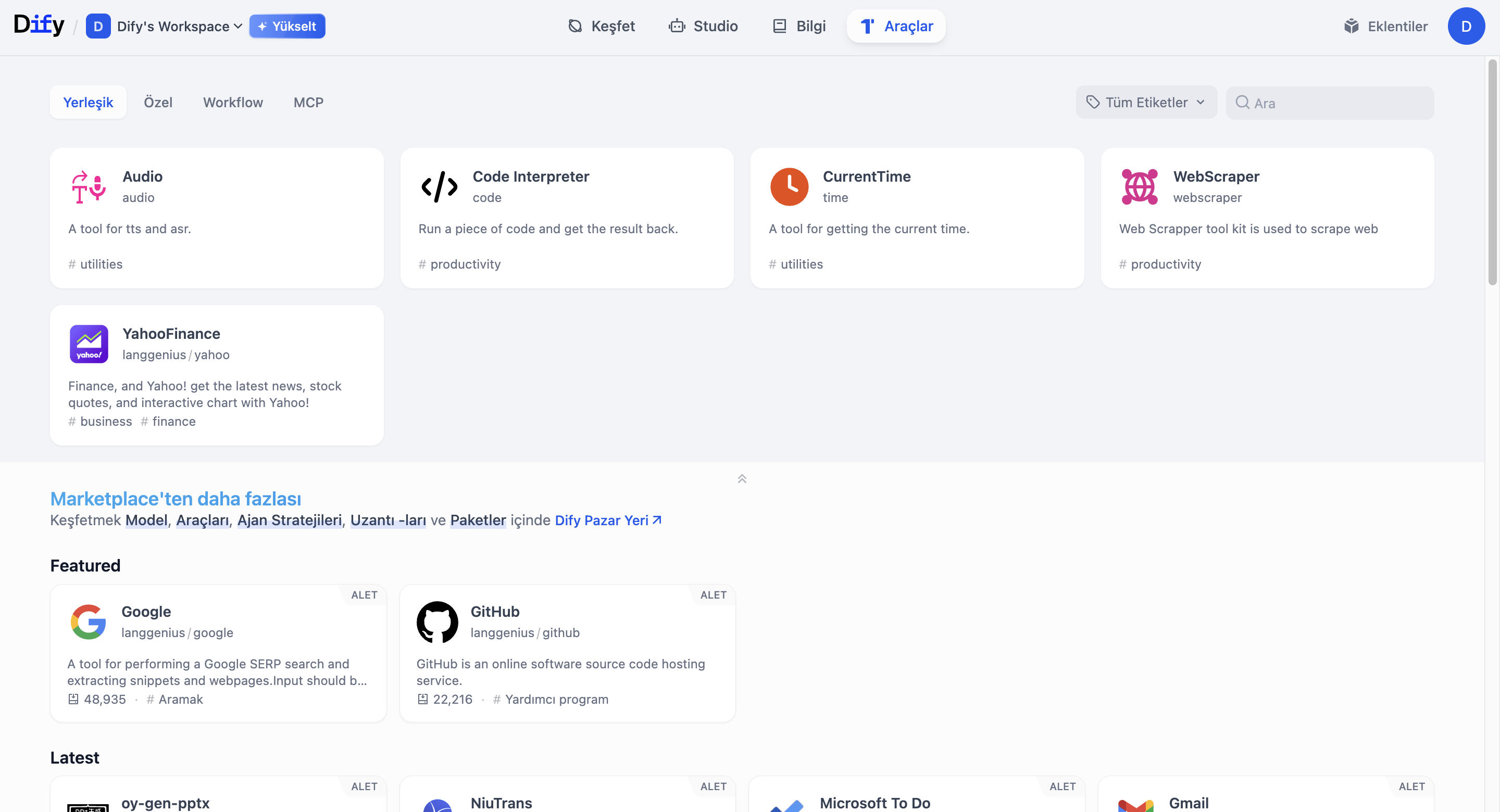1500x812 pixels.
Task: Click the WebScraper globe icon
Action: [x=1139, y=187]
